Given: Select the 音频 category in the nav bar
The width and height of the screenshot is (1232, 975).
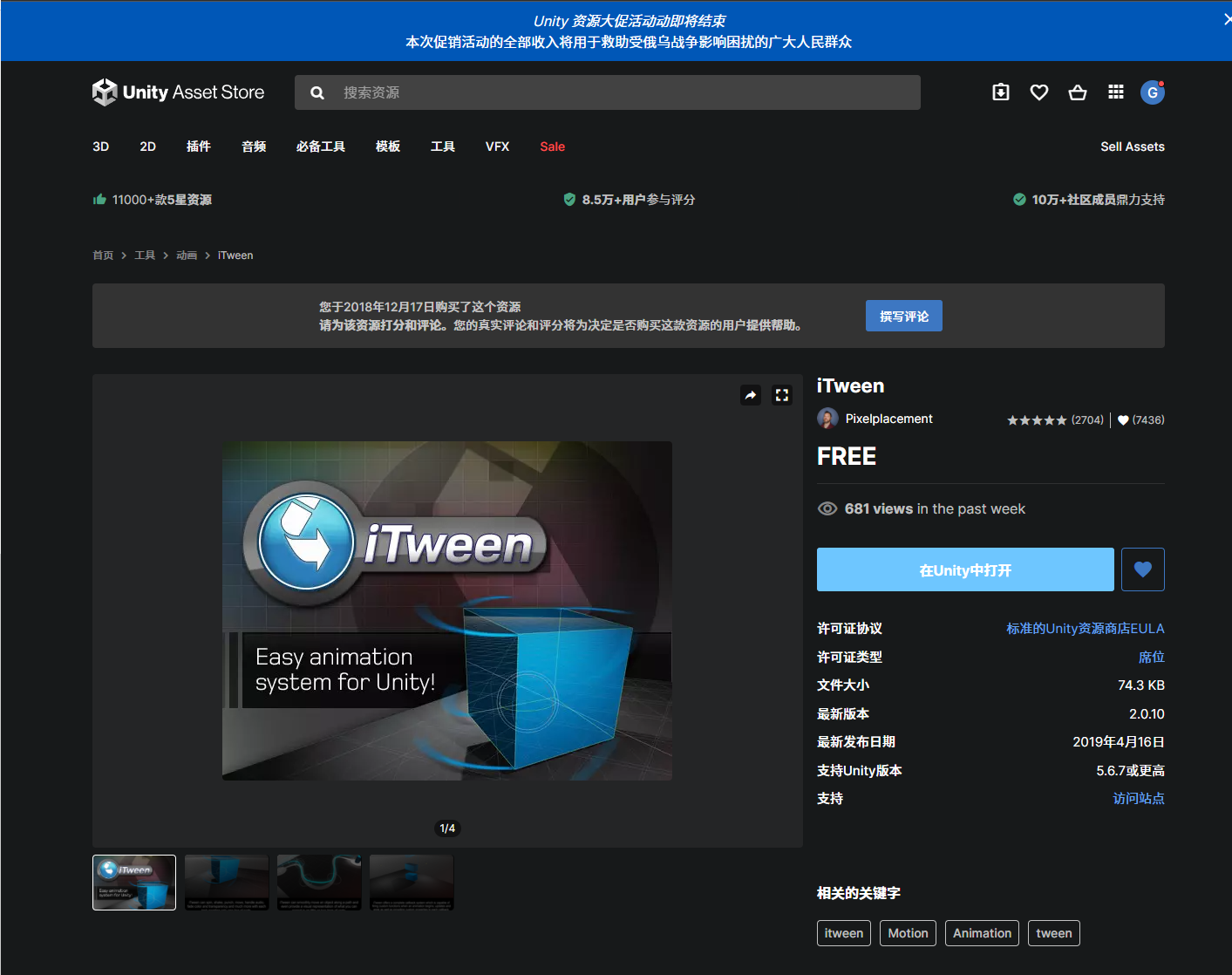Looking at the screenshot, I should point(254,147).
